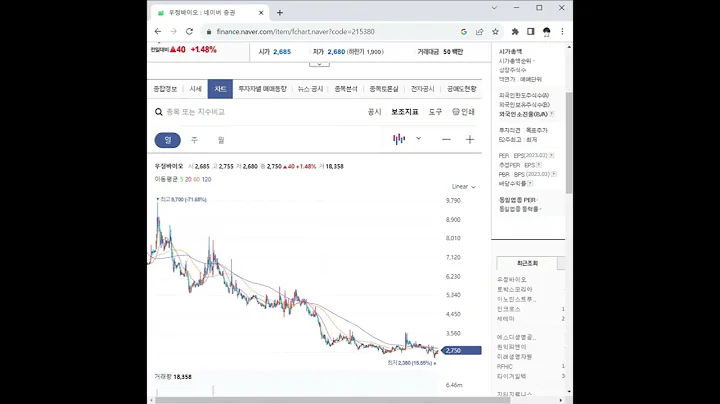Image resolution: width=720 pixels, height=404 pixels.
Task: Open the 도구 tools menu
Action: (x=435, y=112)
